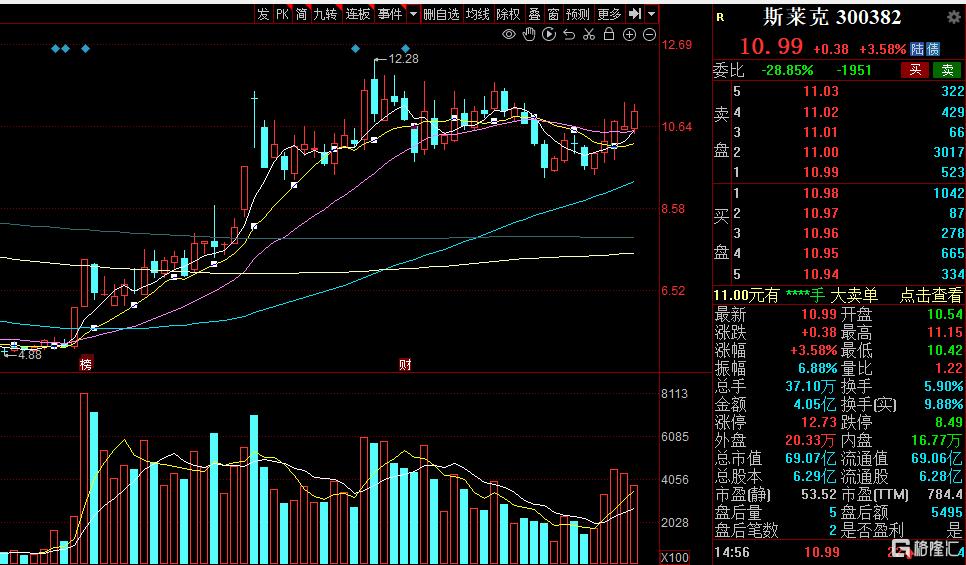The width and height of the screenshot is (966, 565).
Task: Click the 4.88 low price label
Action: click(x=30, y=354)
